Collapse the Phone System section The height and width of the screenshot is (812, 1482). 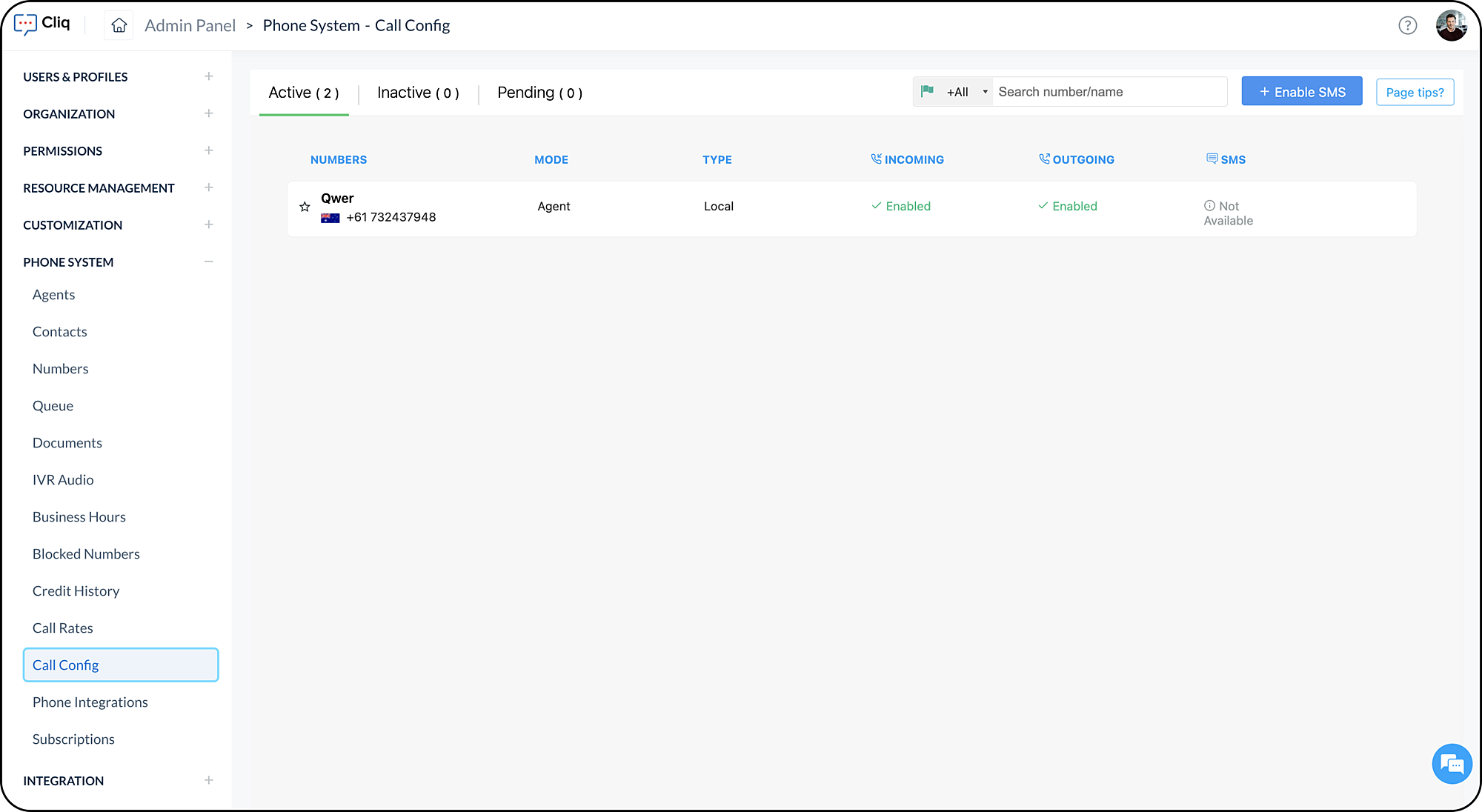tap(209, 262)
